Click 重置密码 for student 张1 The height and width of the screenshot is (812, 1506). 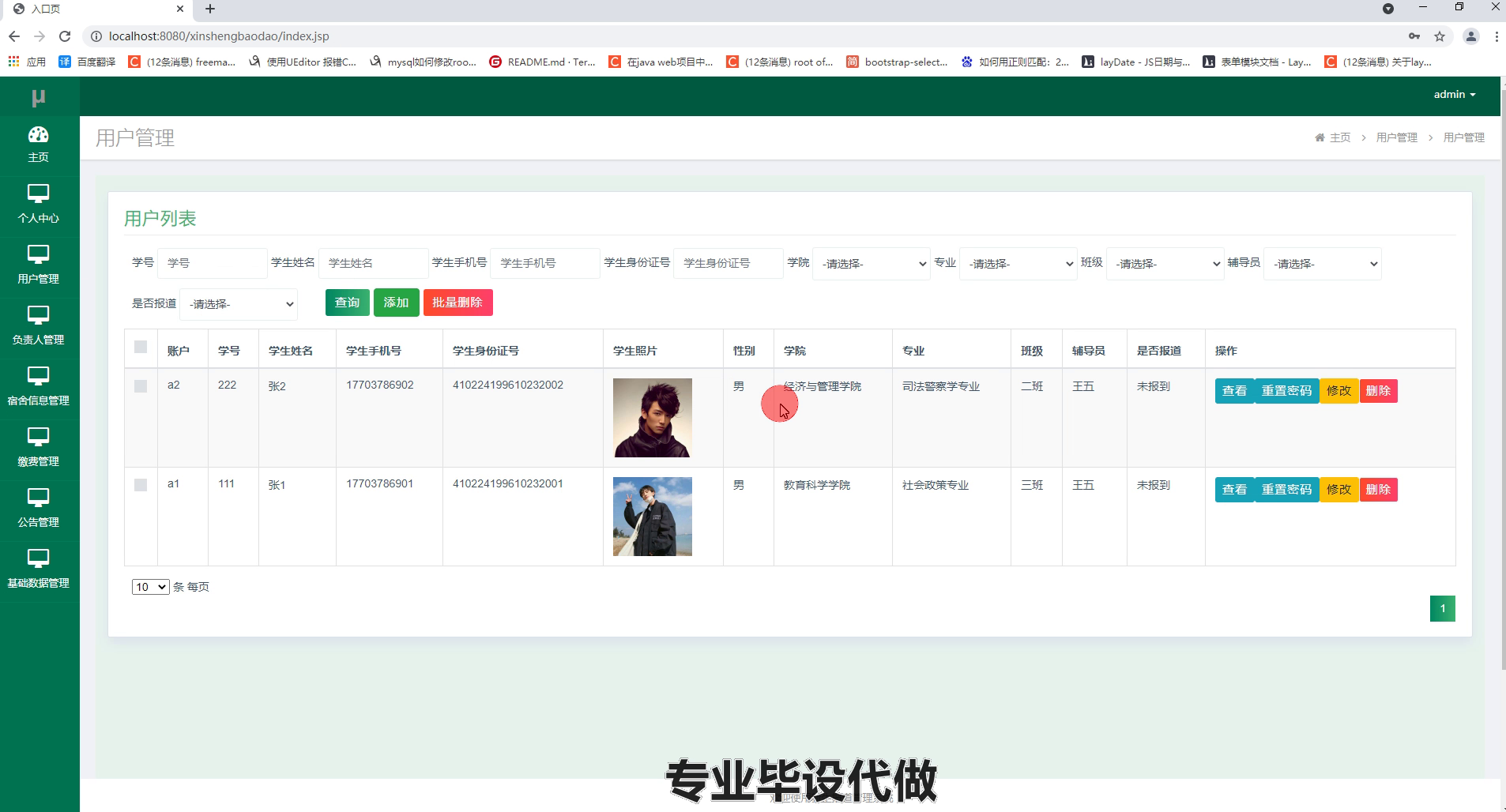[x=1286, y=490]
